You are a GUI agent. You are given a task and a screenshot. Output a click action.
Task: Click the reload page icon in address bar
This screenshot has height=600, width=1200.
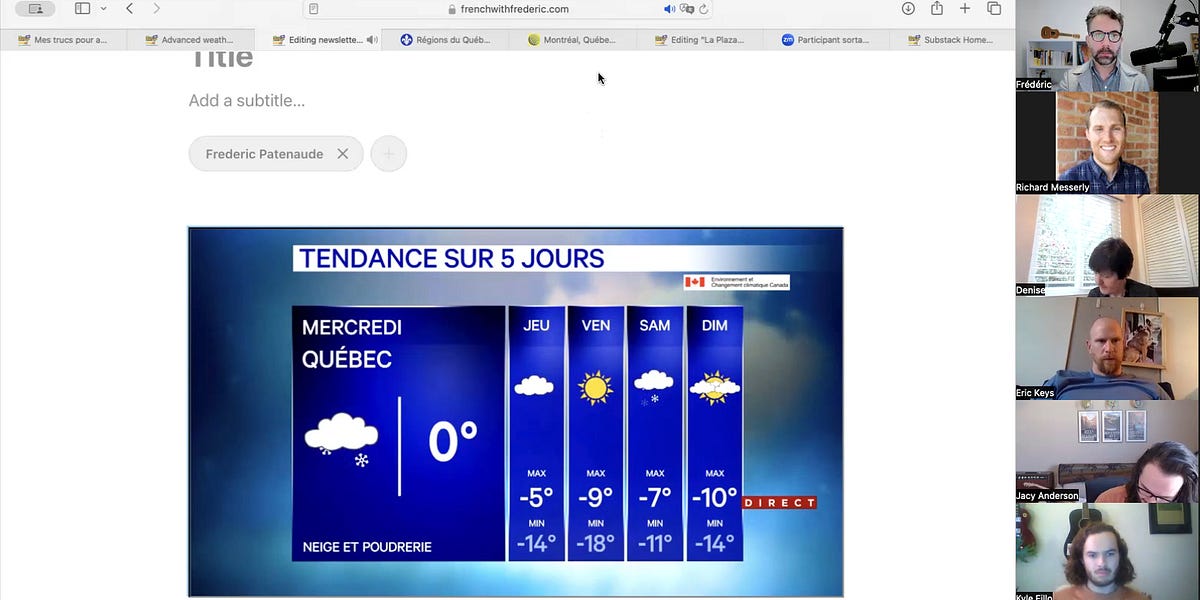click(703, 8)
